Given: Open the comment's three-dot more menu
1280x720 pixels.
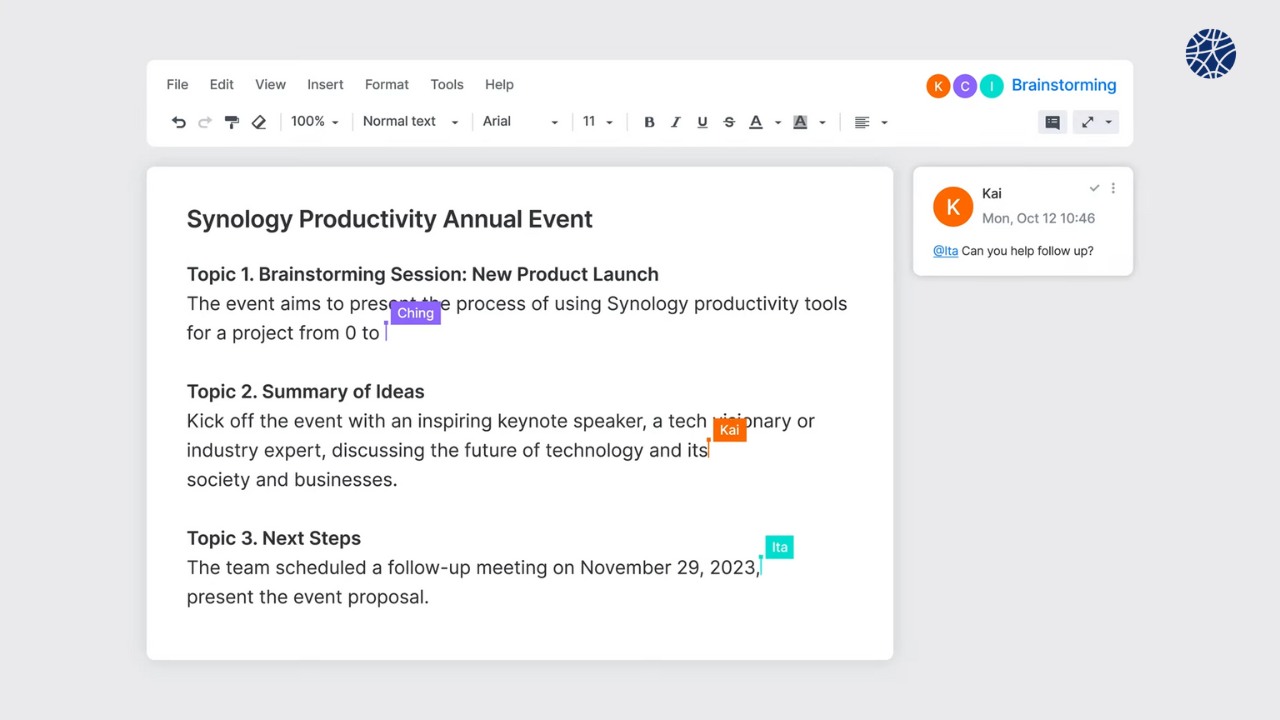Looking at the screenshot, I should (1113, 188).
